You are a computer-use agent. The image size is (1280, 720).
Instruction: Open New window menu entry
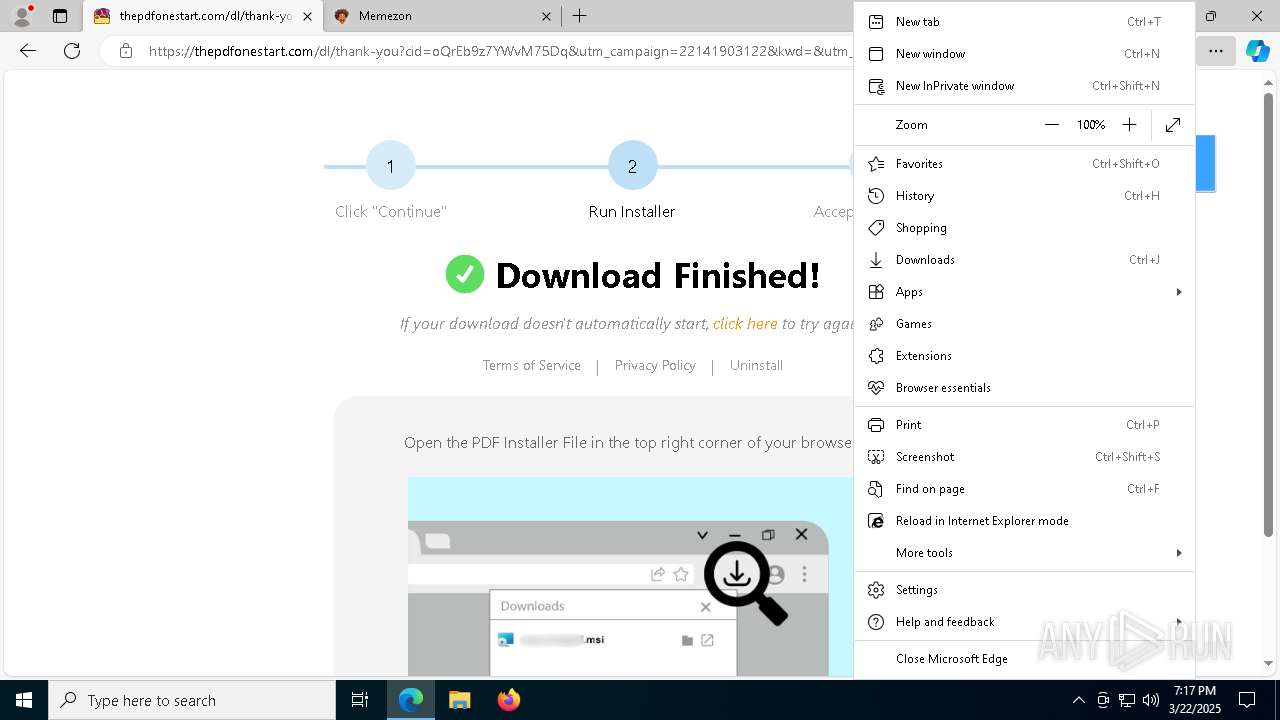point(1024,53)
